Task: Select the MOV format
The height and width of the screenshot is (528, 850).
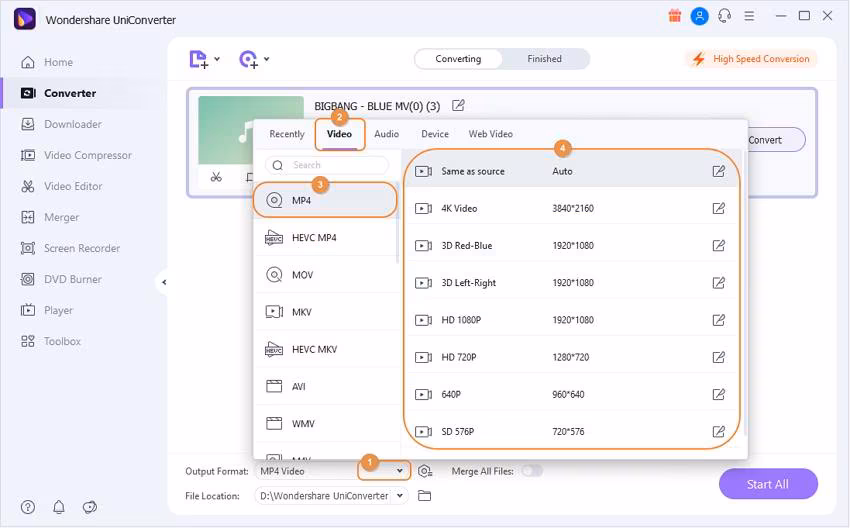Action: (325, 275)
